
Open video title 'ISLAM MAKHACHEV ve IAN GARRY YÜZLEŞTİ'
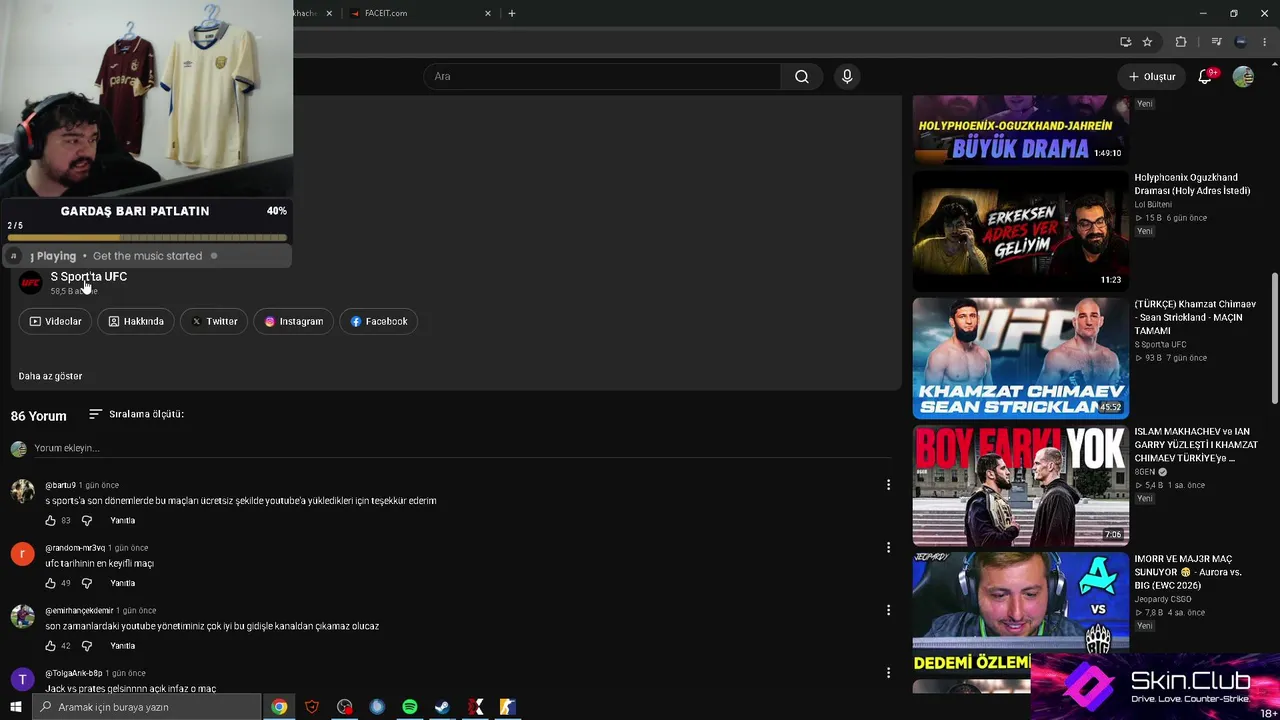click(1196, 445)
